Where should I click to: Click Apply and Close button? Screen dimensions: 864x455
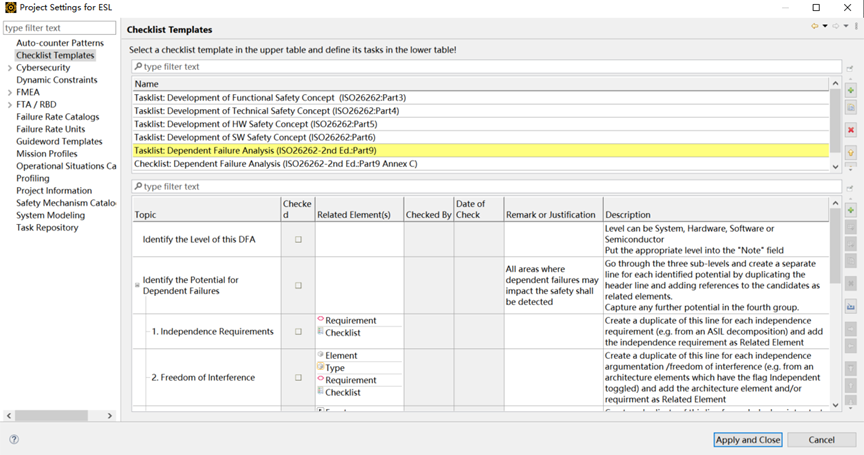748,440
